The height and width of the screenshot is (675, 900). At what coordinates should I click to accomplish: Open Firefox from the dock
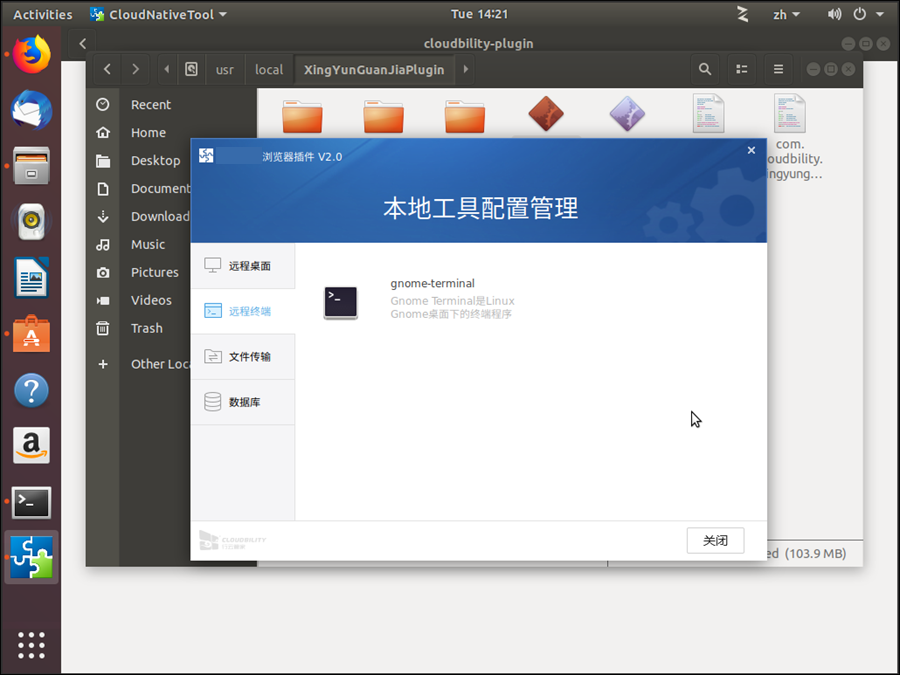[31, 53]
